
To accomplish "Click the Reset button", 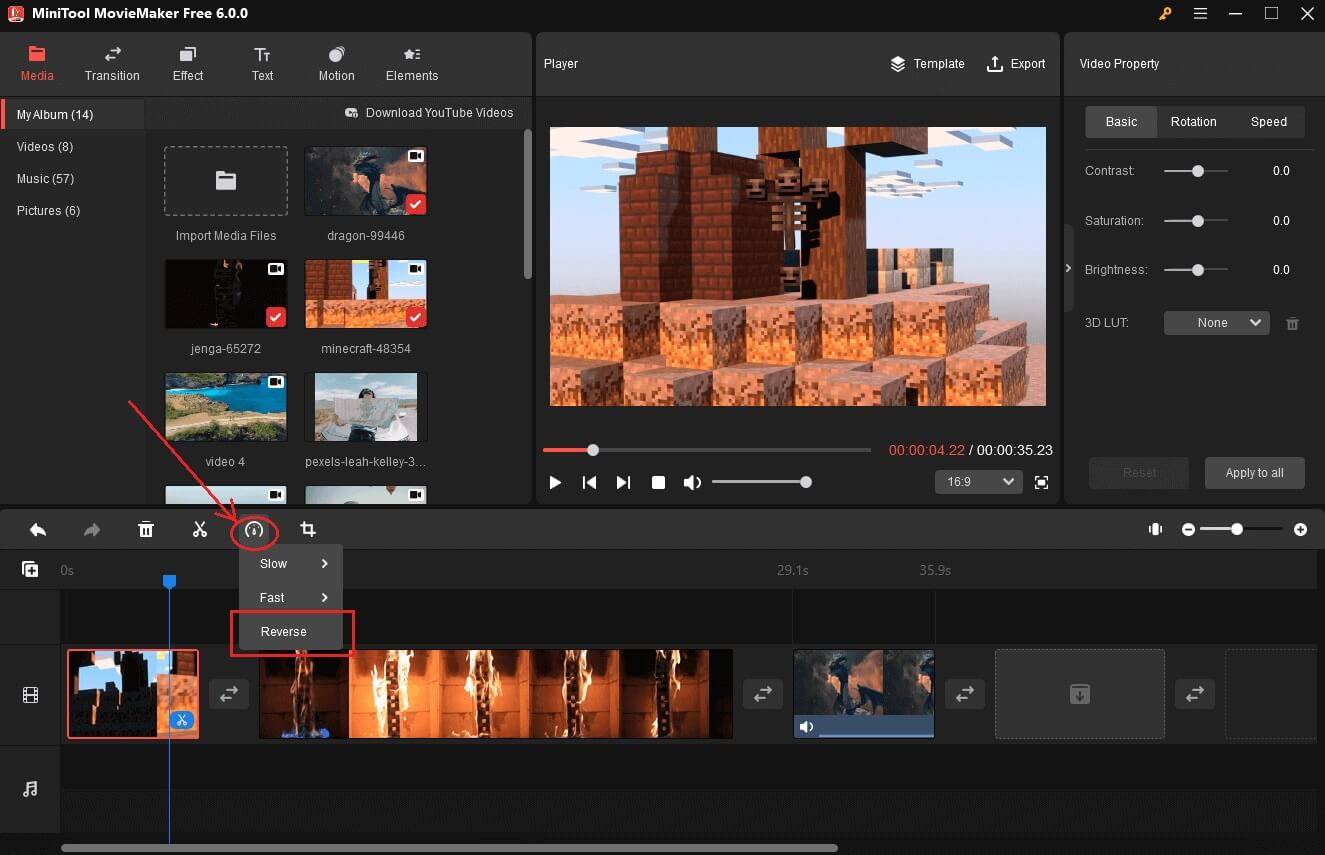I will pyautogui.click(x=1139, y=473).
